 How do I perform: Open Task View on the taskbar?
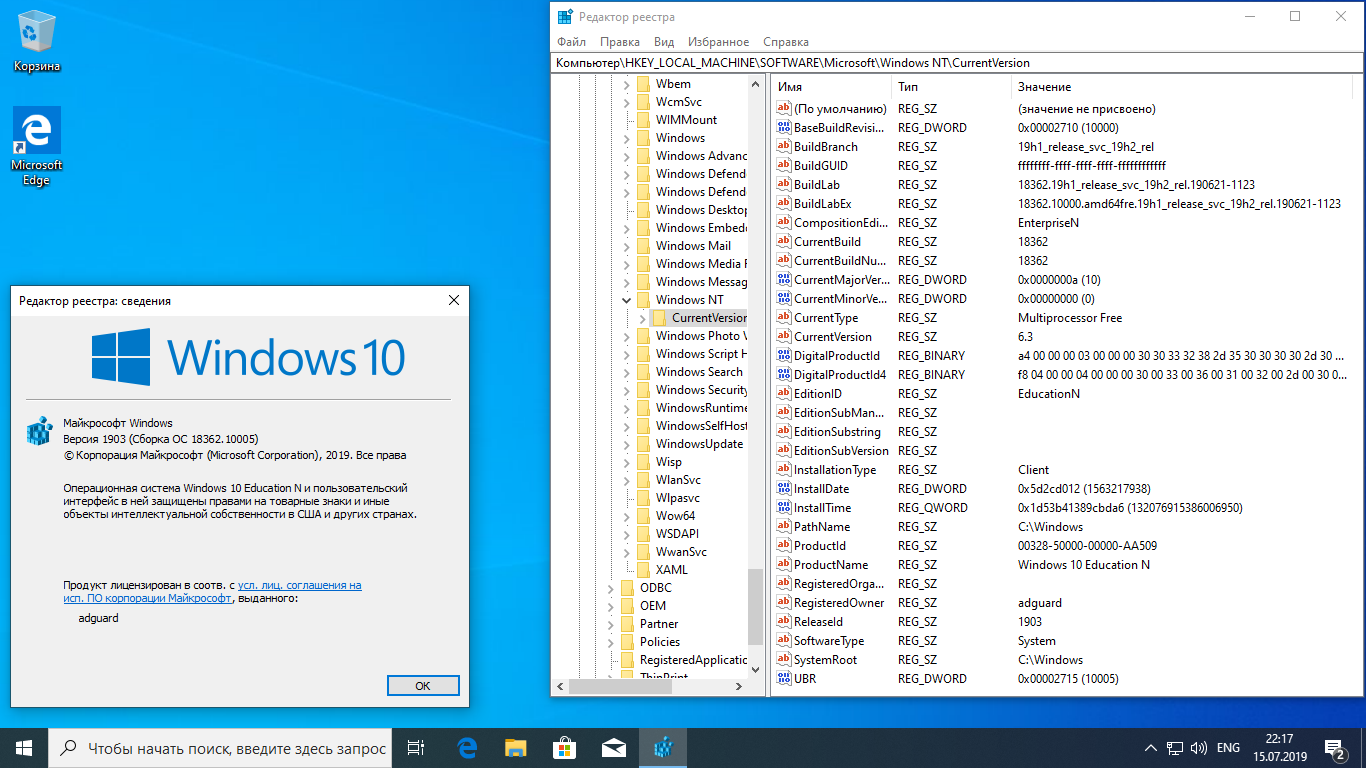[x=416, y=748]
